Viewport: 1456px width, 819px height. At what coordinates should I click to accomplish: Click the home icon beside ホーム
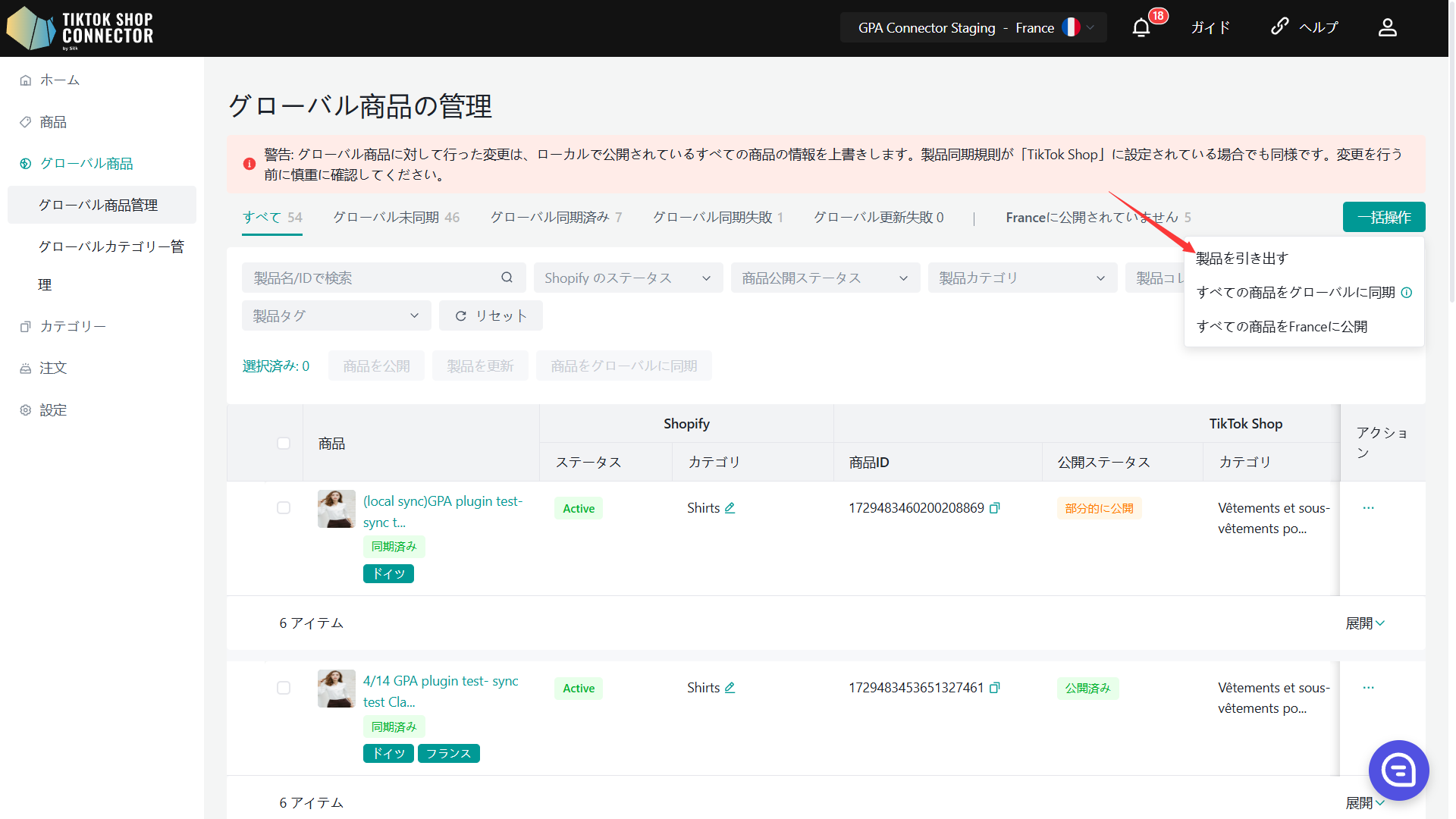[x=26, y=80]
